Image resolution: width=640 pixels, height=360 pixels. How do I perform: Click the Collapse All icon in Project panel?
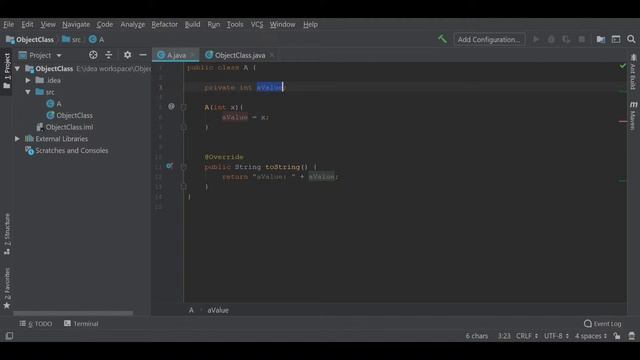pos(109,55)
